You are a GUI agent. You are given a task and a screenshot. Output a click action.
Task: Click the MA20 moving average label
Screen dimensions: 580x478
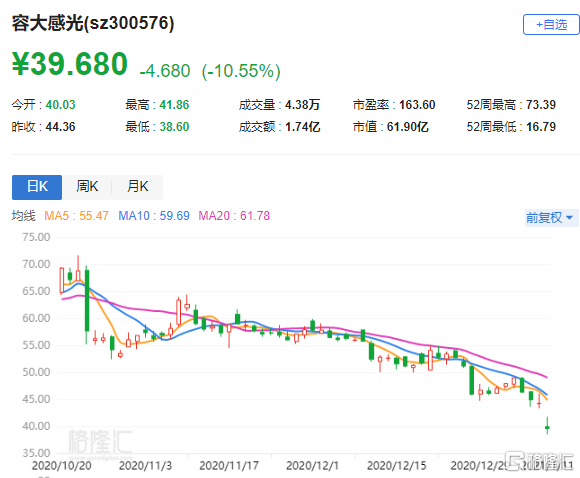click(234, 216)
